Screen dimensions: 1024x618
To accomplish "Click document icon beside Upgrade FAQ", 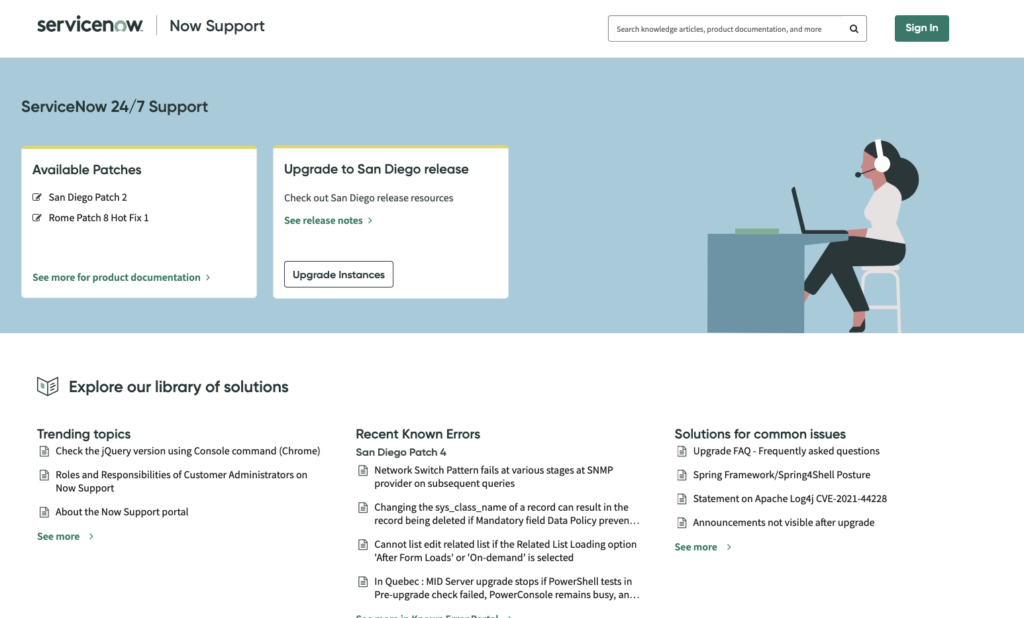I will (x=682, y=451).
